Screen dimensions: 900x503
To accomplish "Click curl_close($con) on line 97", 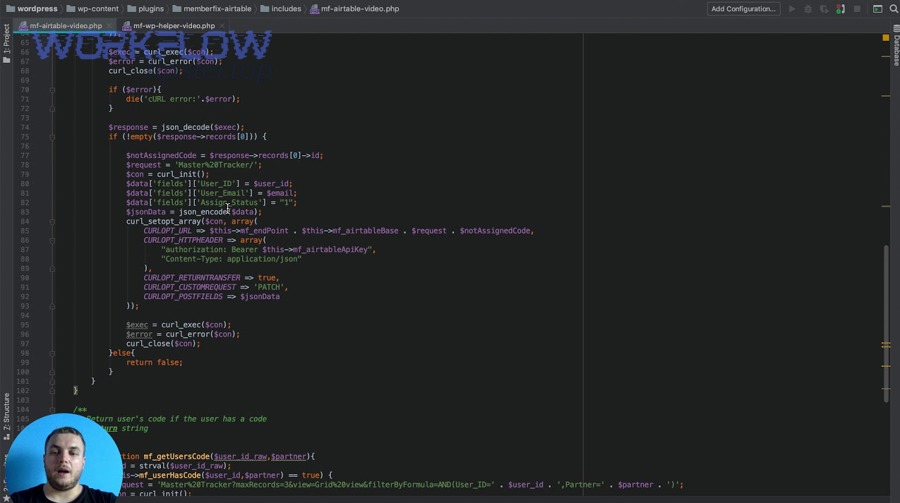I will click(161, 343).
